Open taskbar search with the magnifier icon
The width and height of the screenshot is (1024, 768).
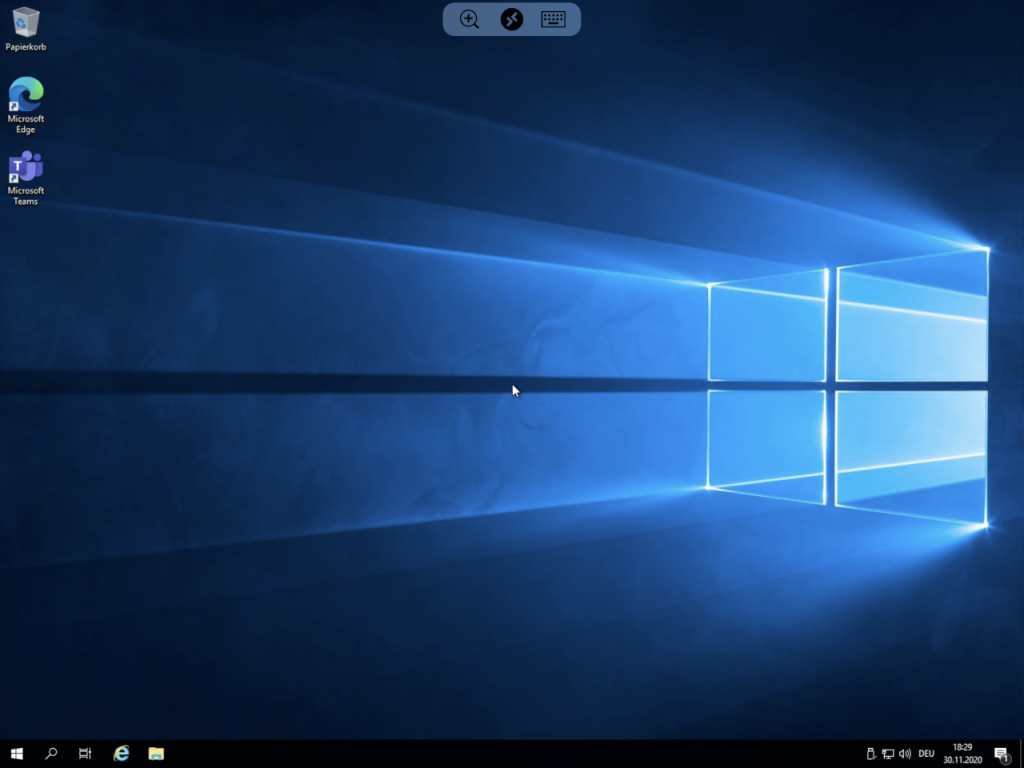point(51,753)
